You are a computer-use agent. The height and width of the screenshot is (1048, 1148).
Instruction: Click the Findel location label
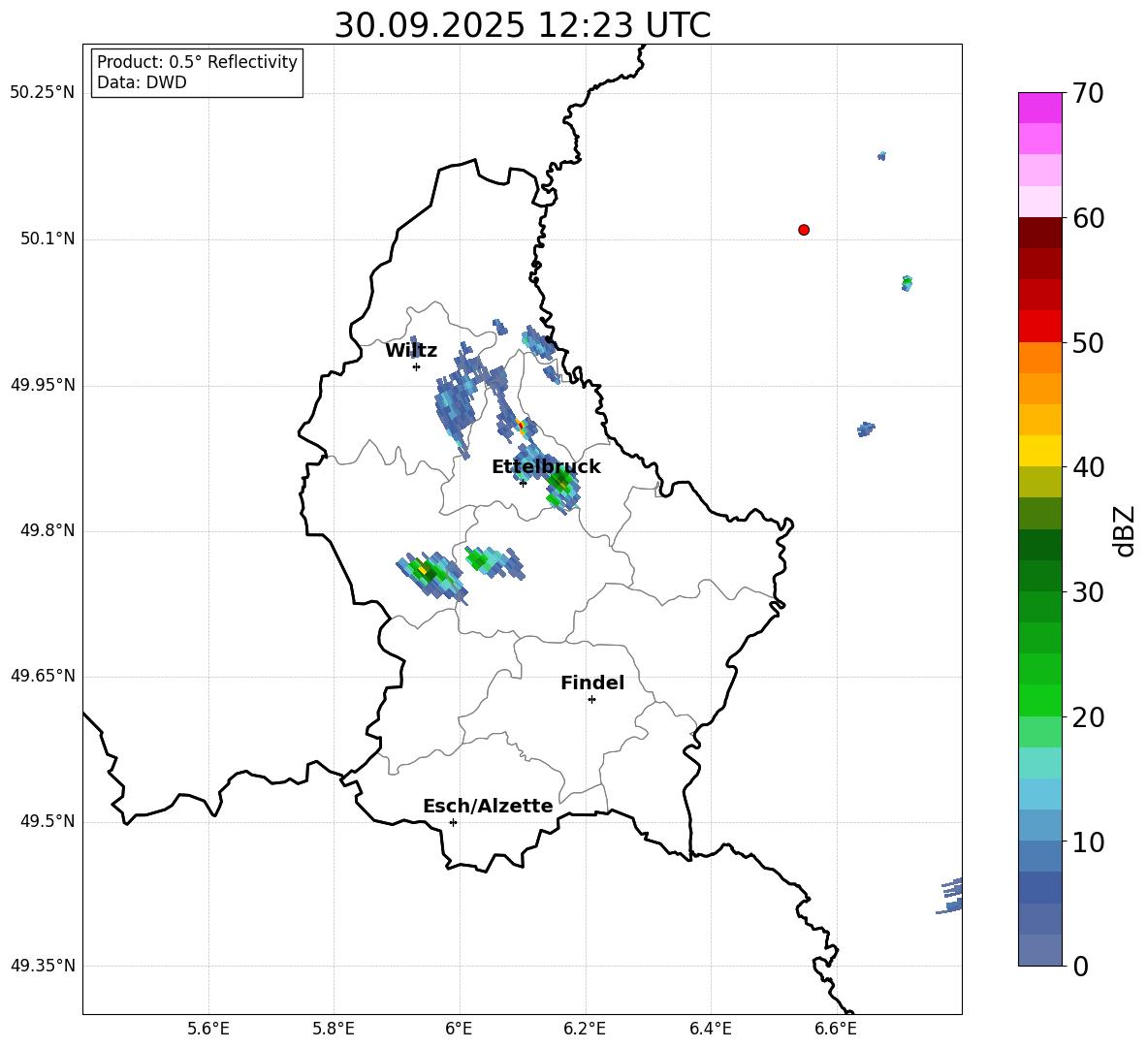pyautogui.click(x=592, y=683)
